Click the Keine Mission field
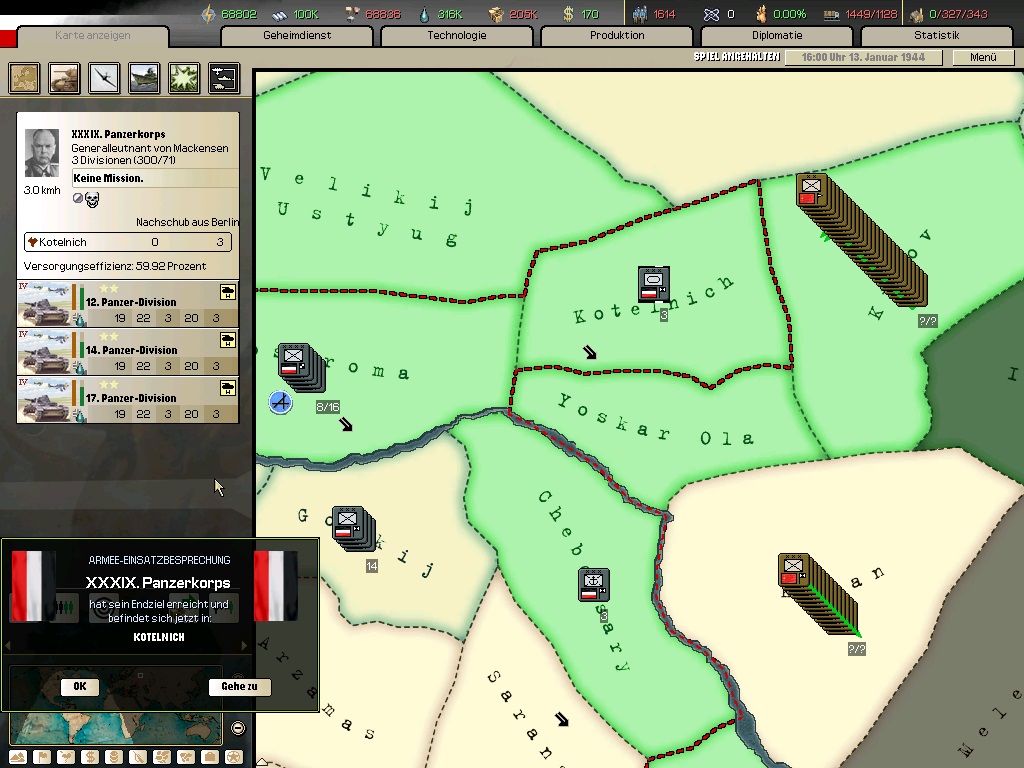This screenshot has height=768, width=1024. click(155, 178)
